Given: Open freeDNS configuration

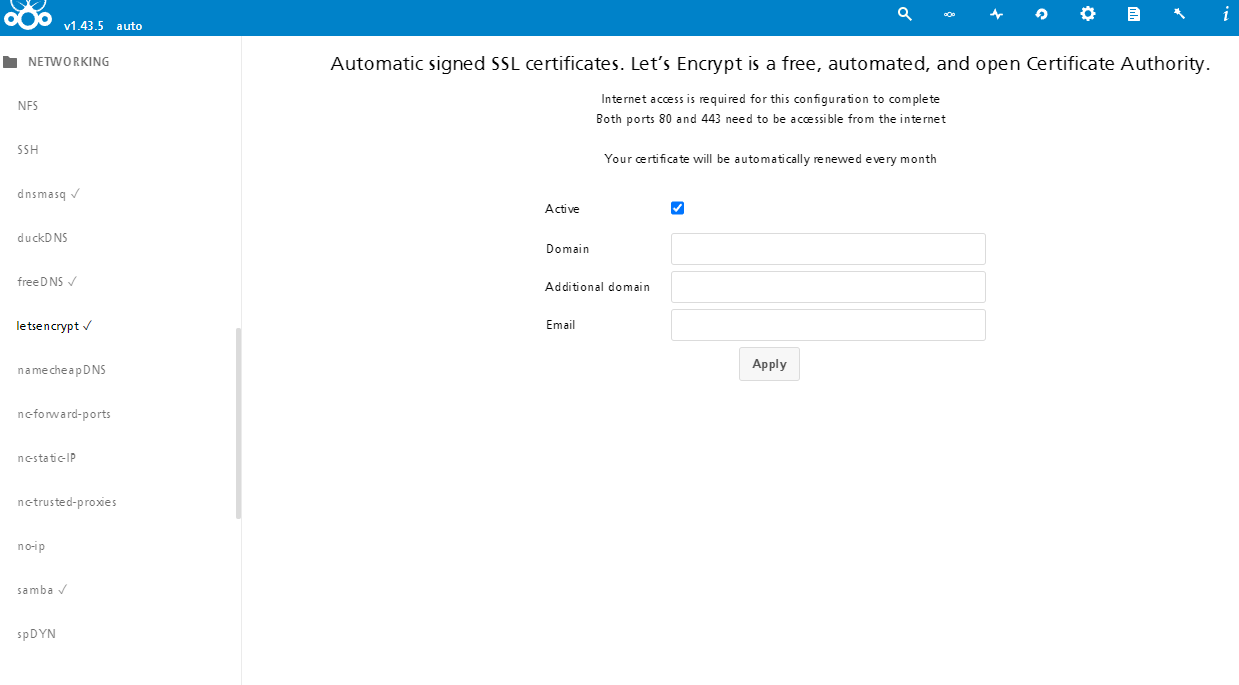Looking at the screenshot, I should (x=47, y=282).
